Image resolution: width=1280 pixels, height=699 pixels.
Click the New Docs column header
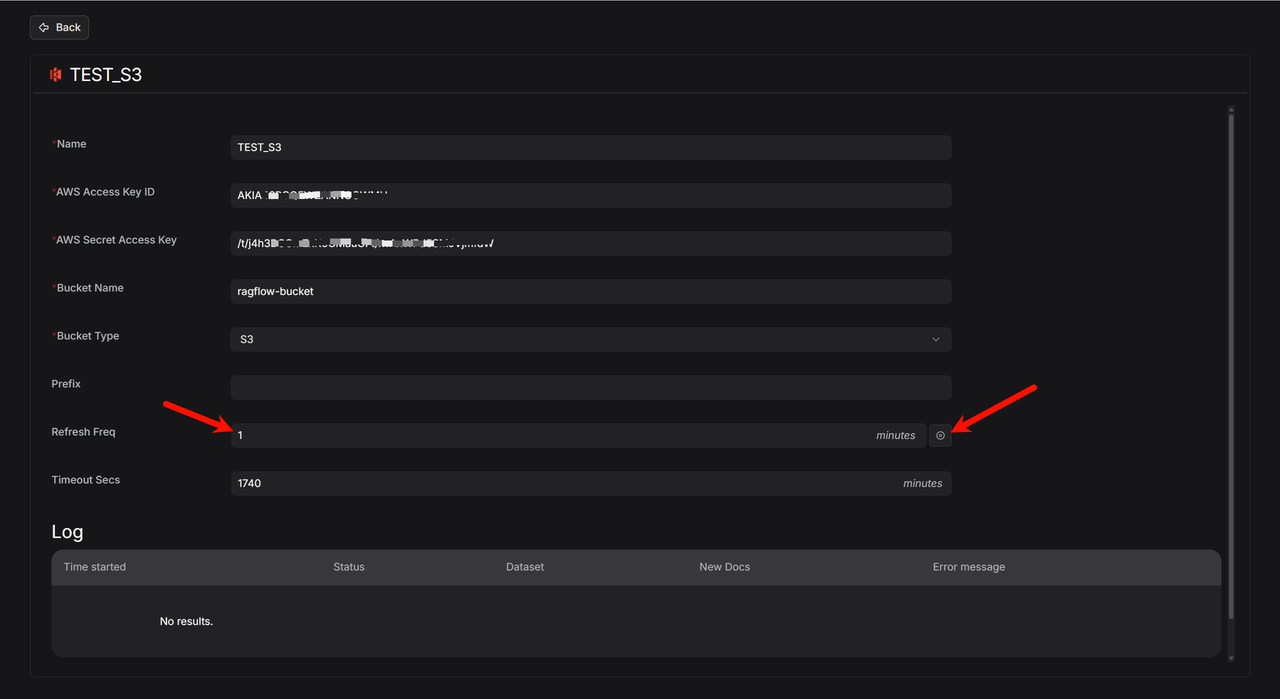point(724,567)
